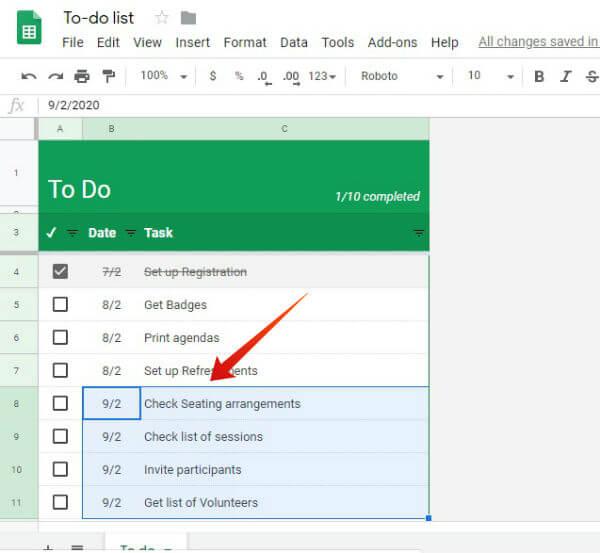Open the Help menu
Viewport: 600px width, 553px height.
click(445, 42)
